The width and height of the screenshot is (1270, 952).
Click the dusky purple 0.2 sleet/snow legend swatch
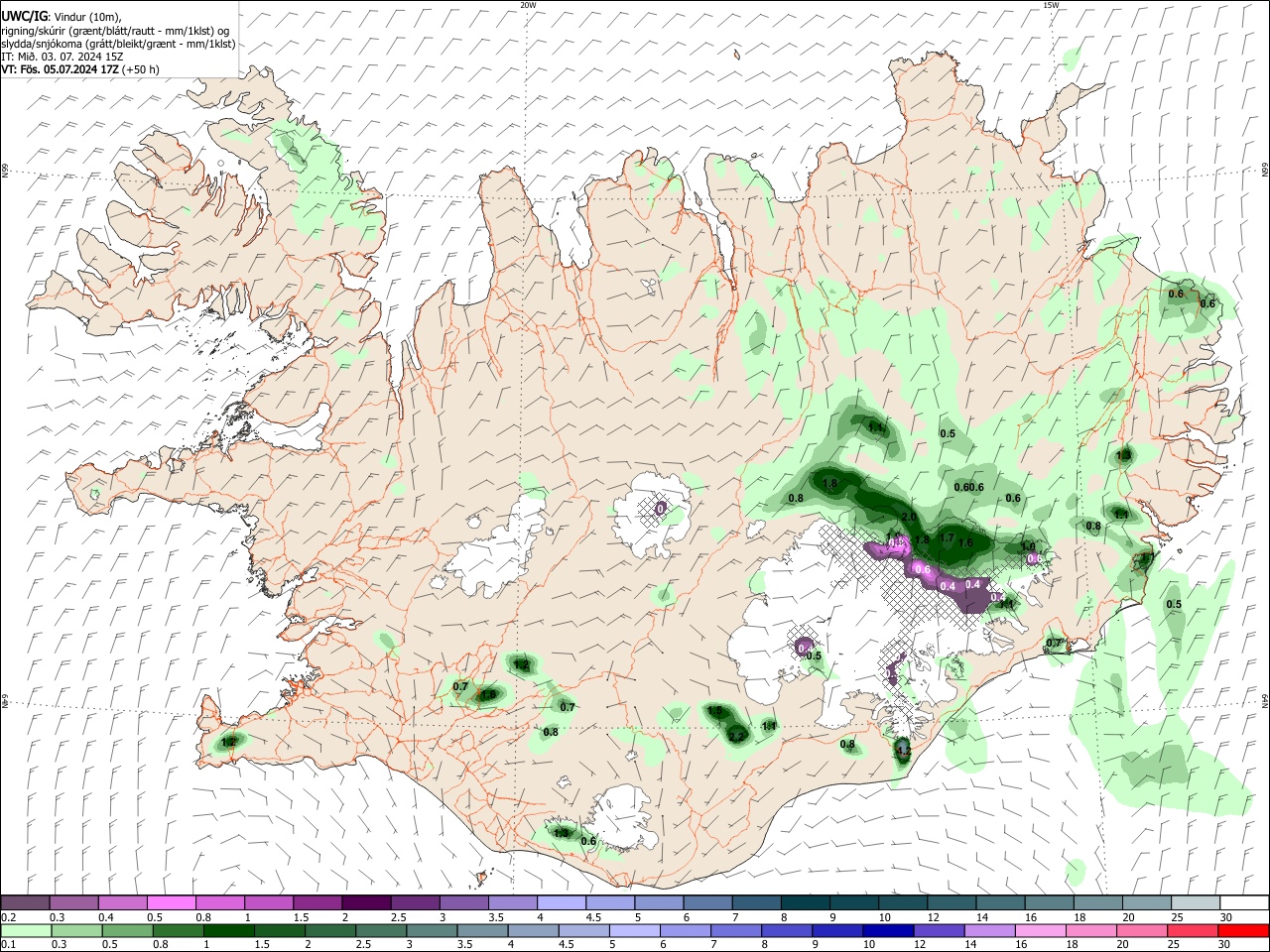[x=25, y=902]
